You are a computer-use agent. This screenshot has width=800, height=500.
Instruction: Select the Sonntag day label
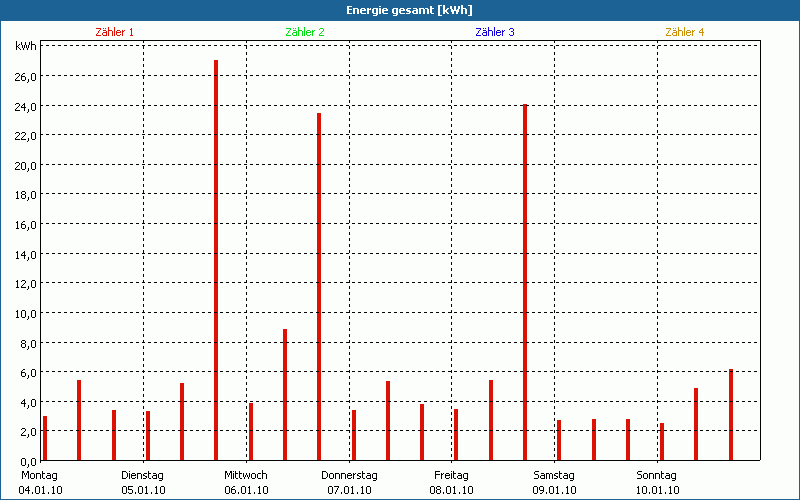(657, 476)
